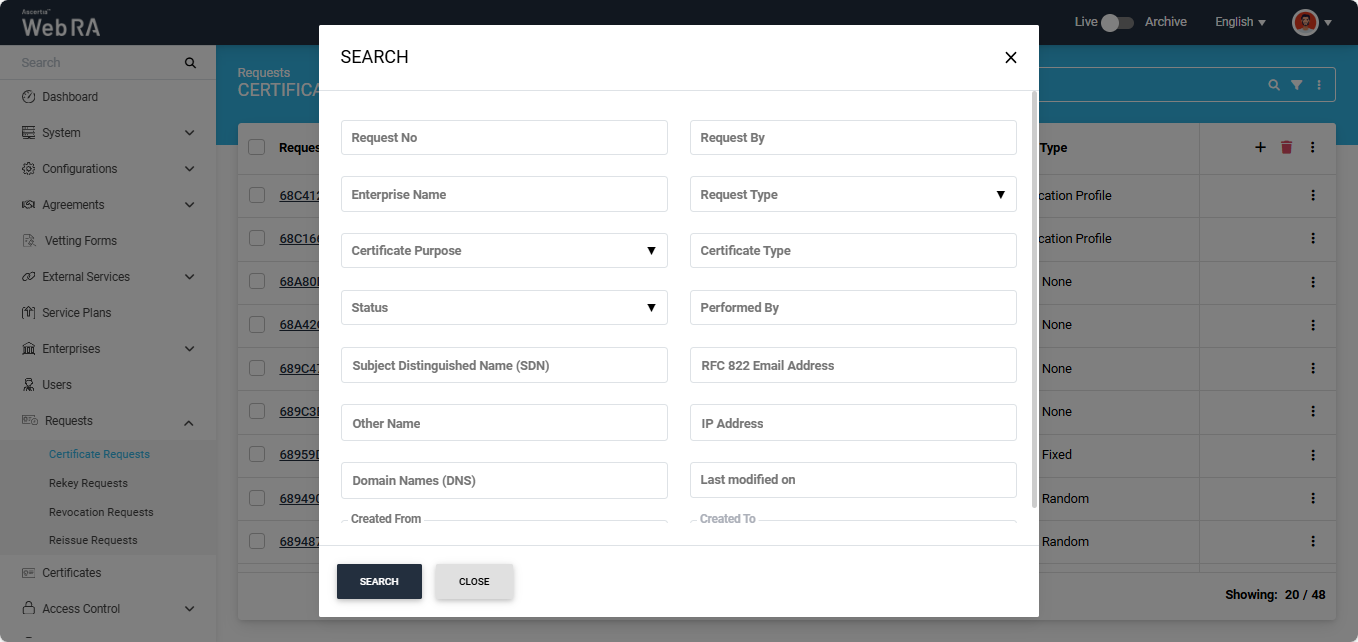The height and width of the screenshot is (642, 1358).
Task: Click the dialog vertical scrollbar
Action: (x=1034, y=300)
